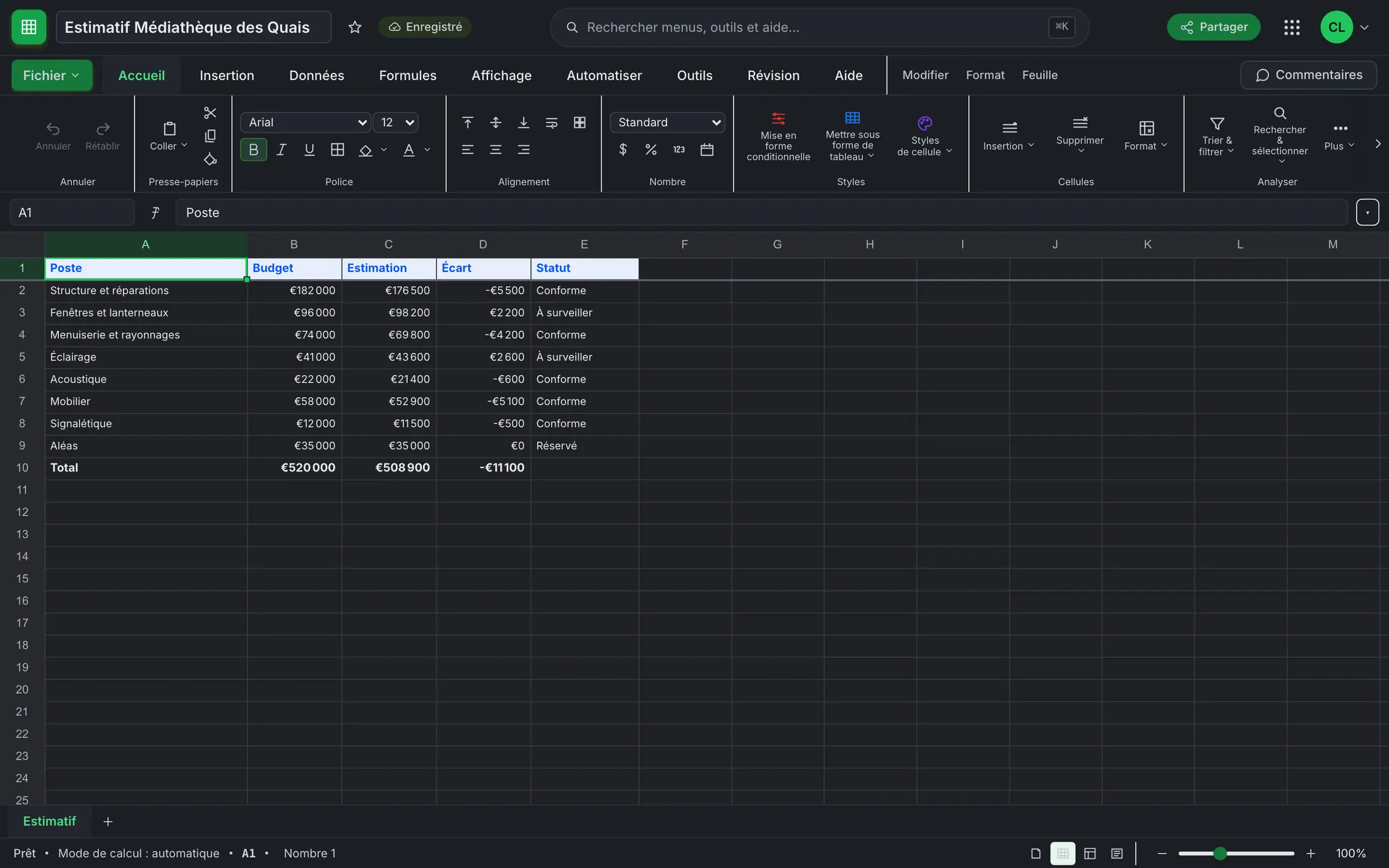Screen dimensions: 1389x868
Task: Select the format painter brush icon
Action: tap(210, 159)
